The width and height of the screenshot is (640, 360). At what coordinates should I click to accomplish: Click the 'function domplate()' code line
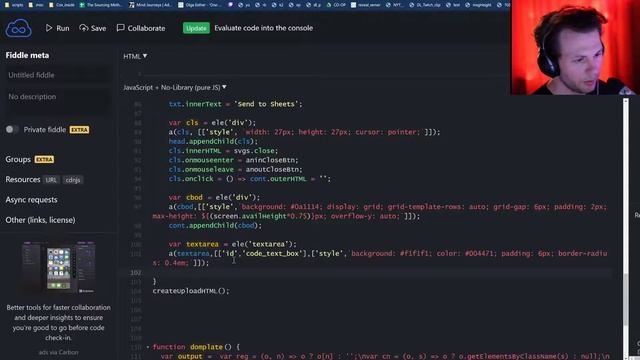point(196,347)
